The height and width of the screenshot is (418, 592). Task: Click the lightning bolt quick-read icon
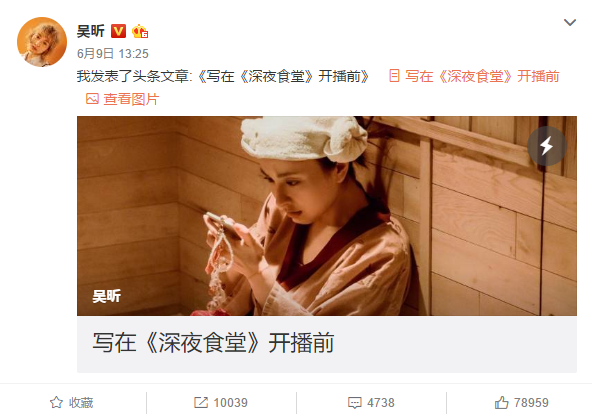coord(547,146)
